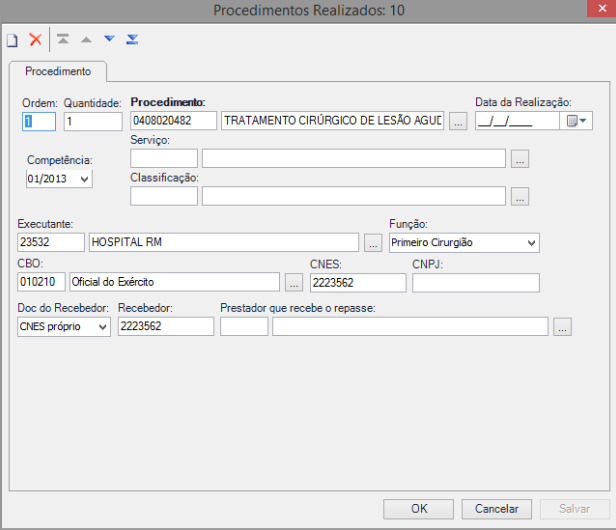
Task: Open Prestador repasse lookup ellipsis button
Action: point(562,327)
